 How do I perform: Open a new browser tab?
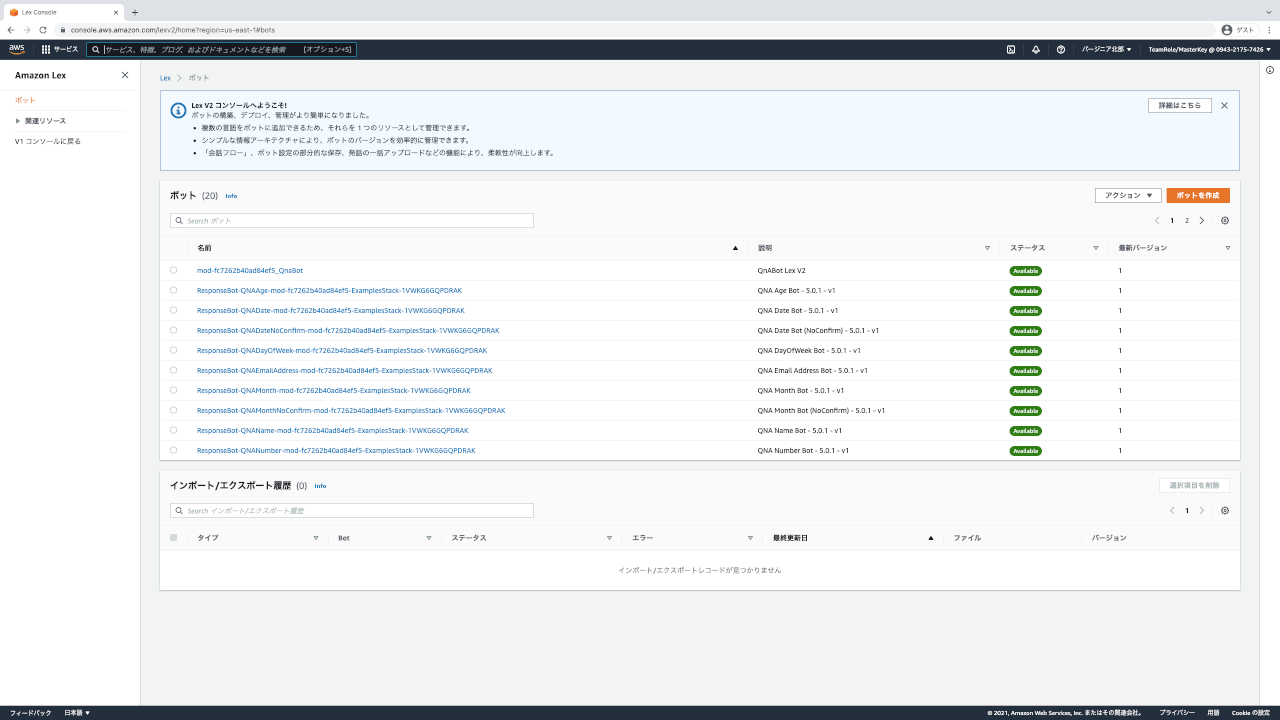point(135,12)
